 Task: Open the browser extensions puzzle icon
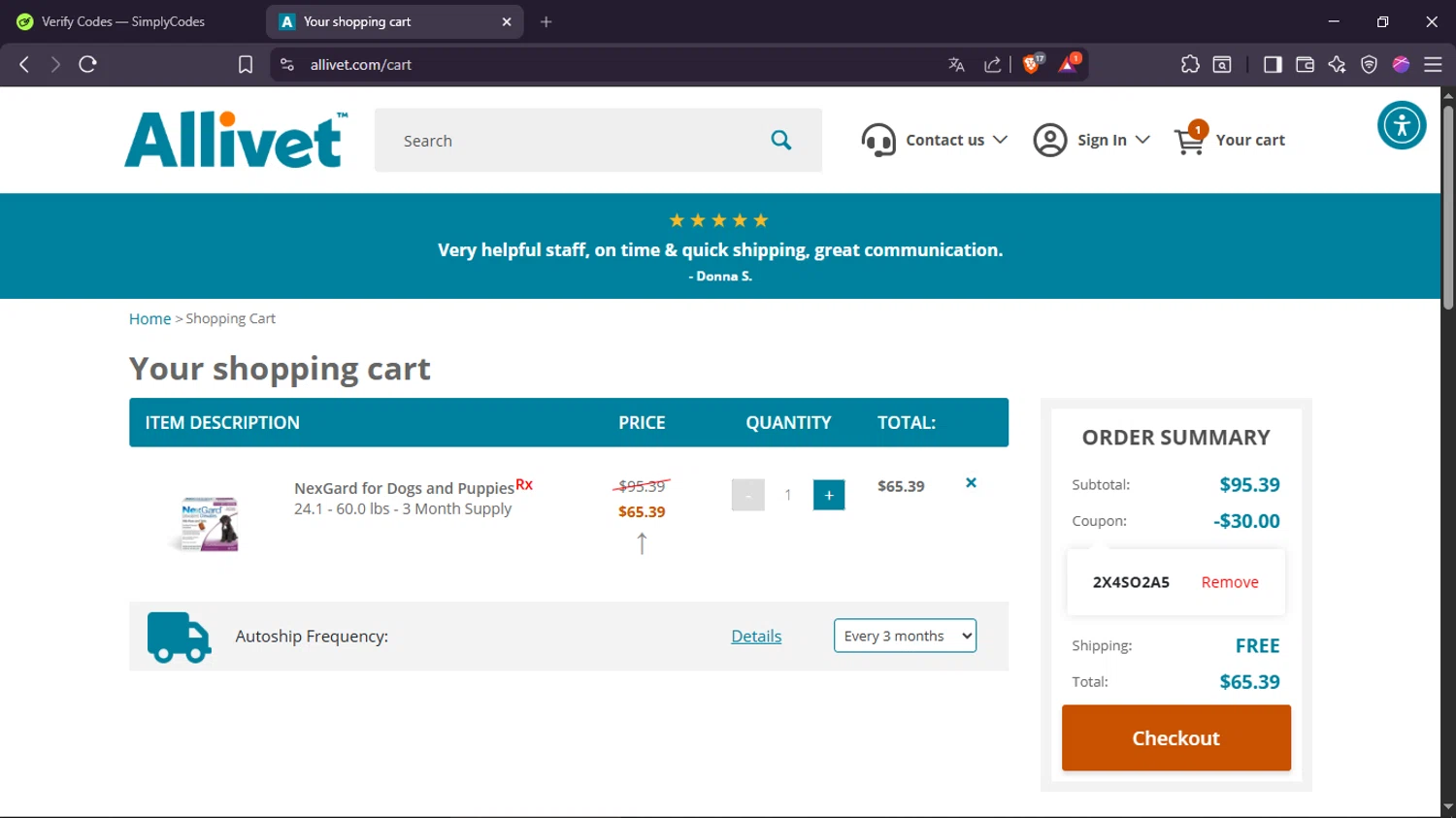point(1190,64)
